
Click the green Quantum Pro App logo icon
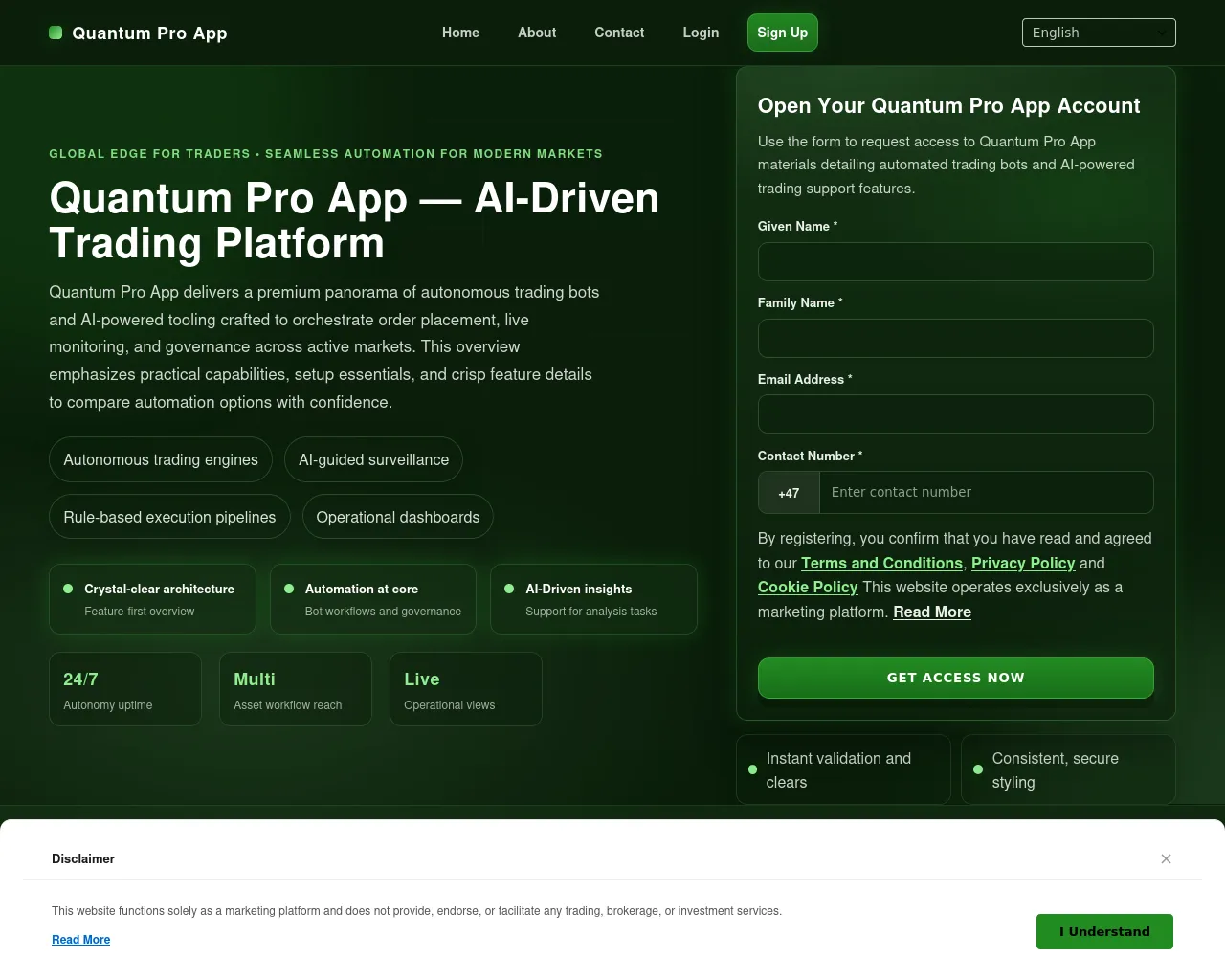[x=56, y=33]
